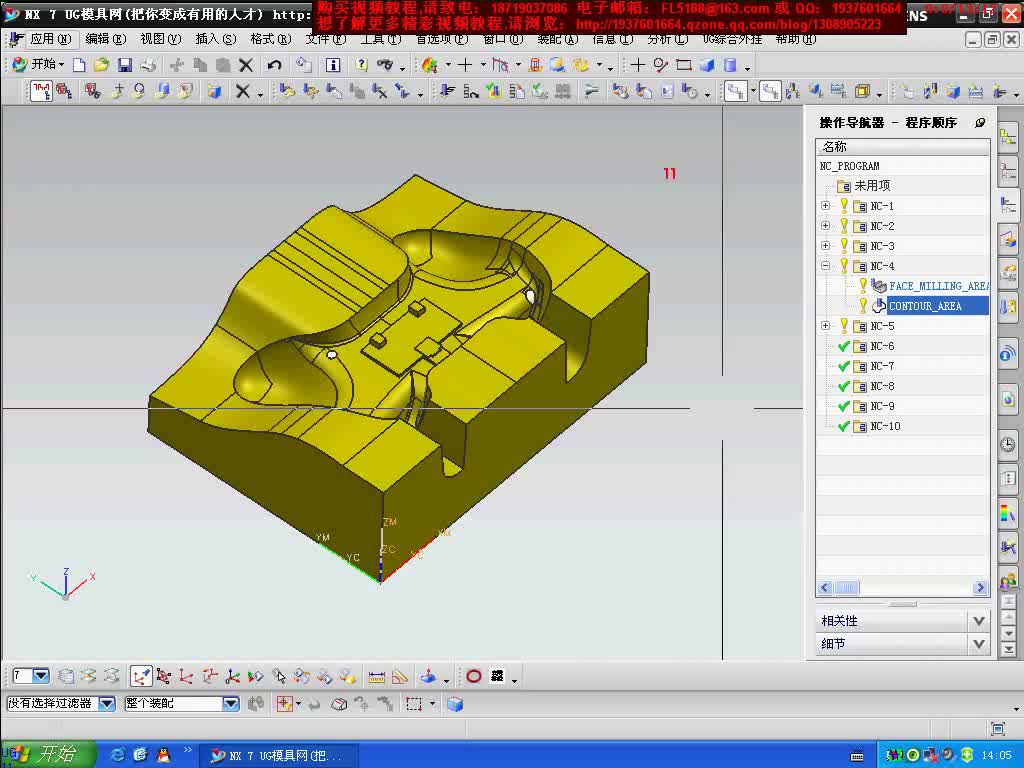Viewport: 1024px width, 768px height.
Task: Toggle the pin on Operation Navigator header
Action: pos(980,122)
